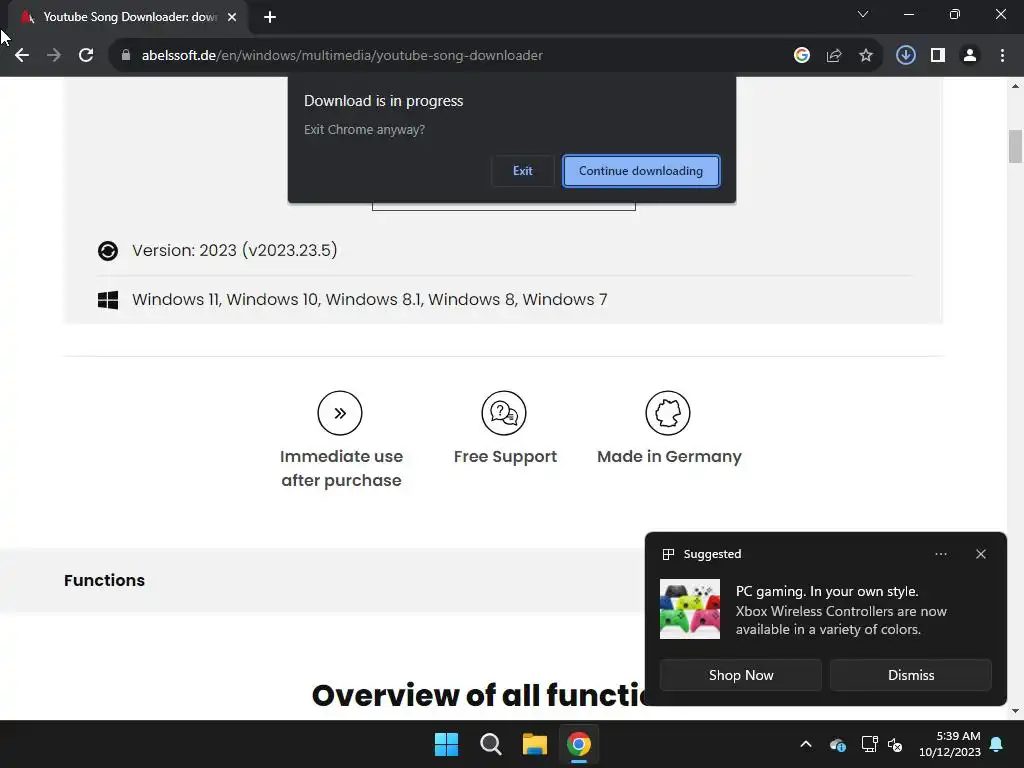Toggle the Chrome side panel icon

point(938,56)
